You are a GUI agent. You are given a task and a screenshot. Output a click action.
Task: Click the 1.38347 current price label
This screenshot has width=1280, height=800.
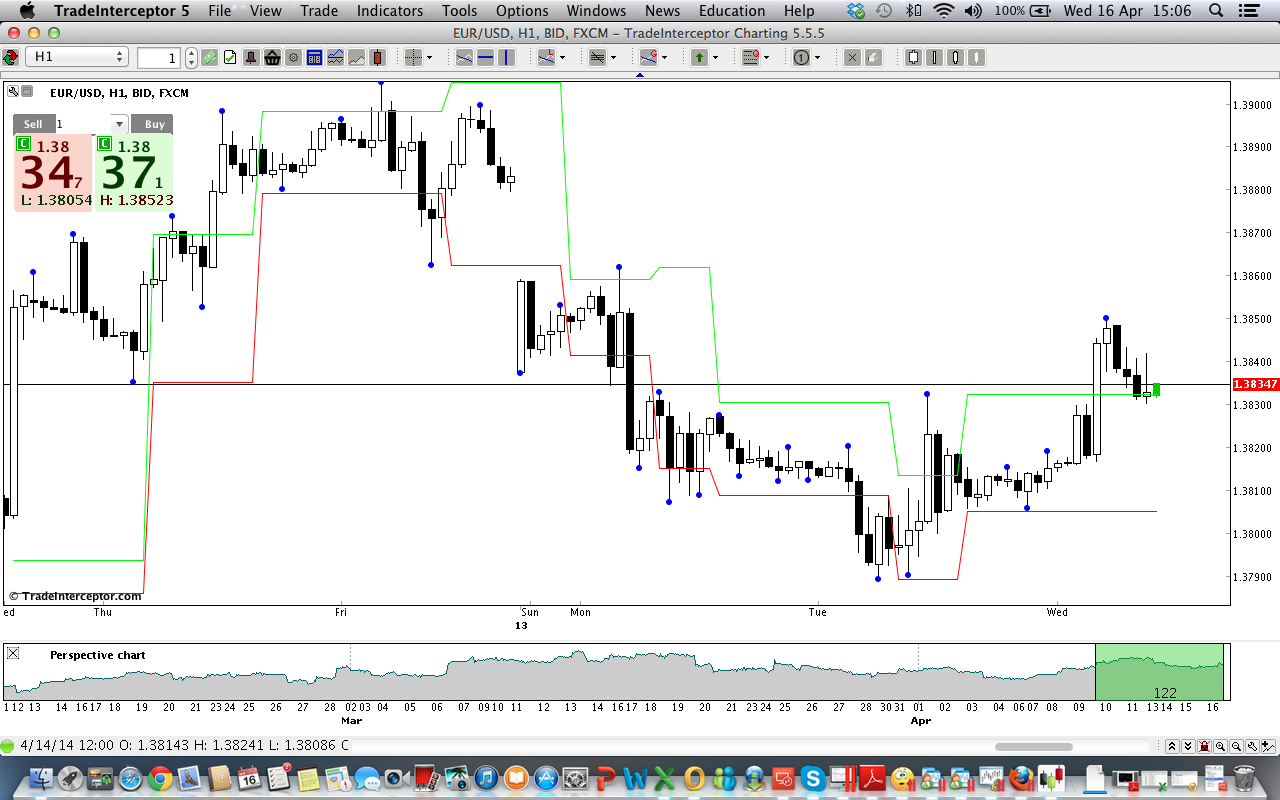pos(1255,384)
